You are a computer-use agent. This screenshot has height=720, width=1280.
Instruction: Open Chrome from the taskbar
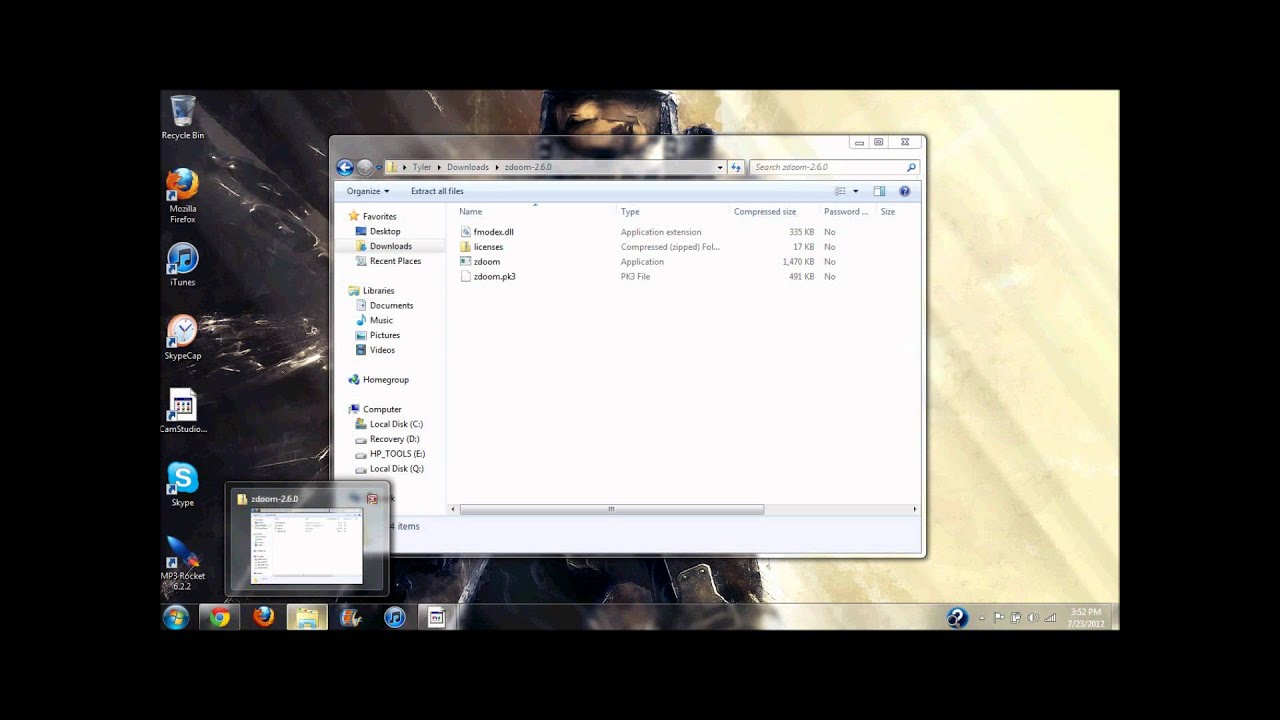click(220, 617)
